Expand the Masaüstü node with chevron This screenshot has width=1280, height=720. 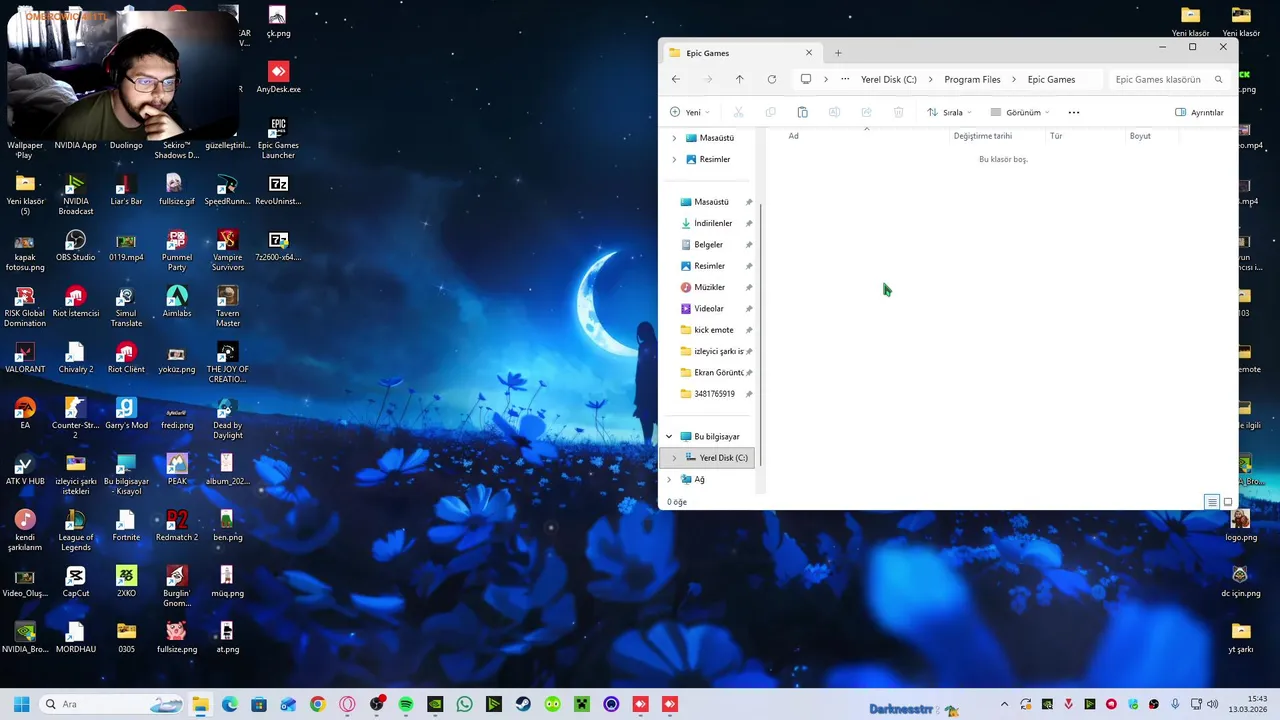click(x=674, y=138)
